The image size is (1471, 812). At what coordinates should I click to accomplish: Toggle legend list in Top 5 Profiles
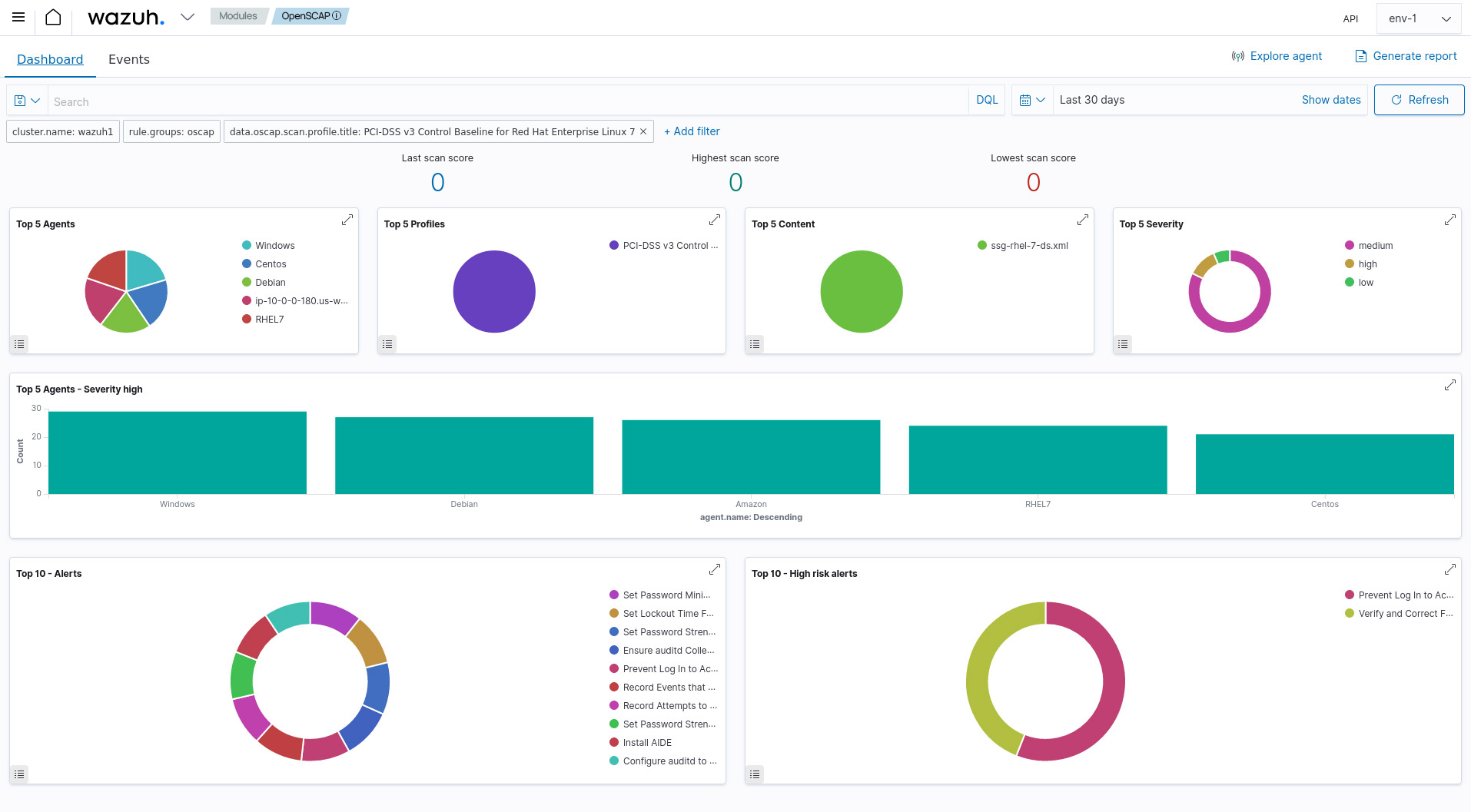pyautogui.click(x=388, y=344)
